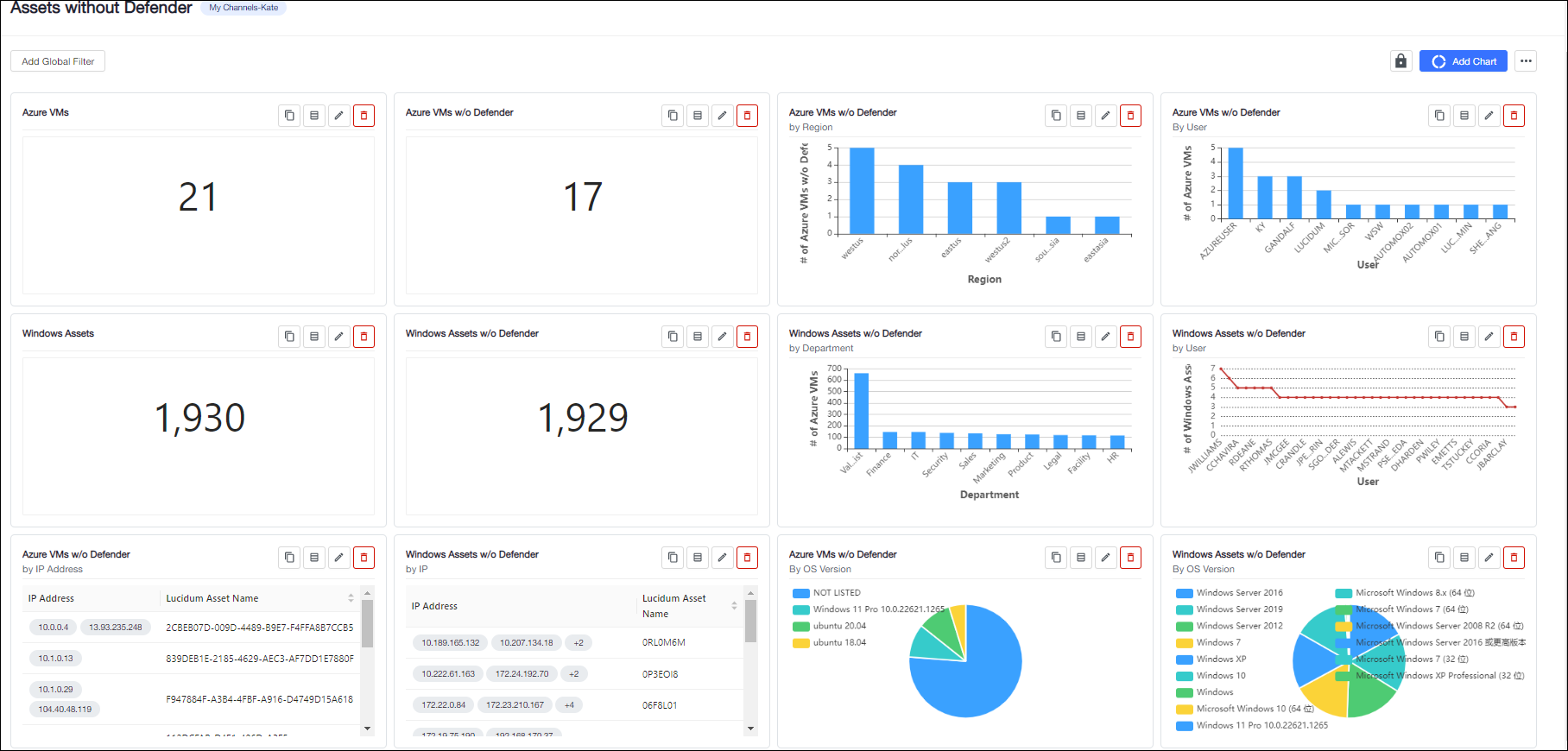Toggle Windows Server 2016 legend entry

click(x=1230, y=593)
